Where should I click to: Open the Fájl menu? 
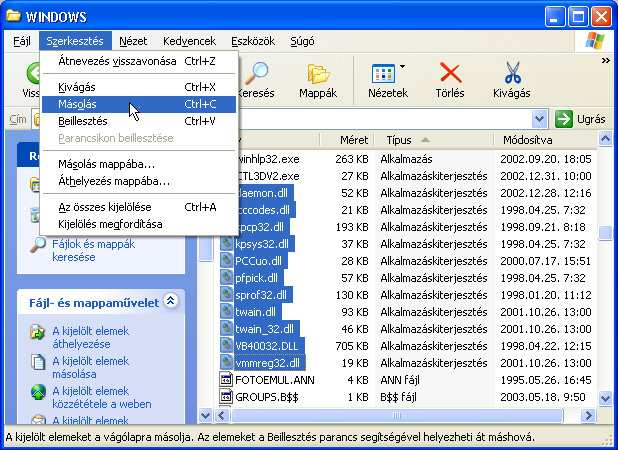coord(22,41)
